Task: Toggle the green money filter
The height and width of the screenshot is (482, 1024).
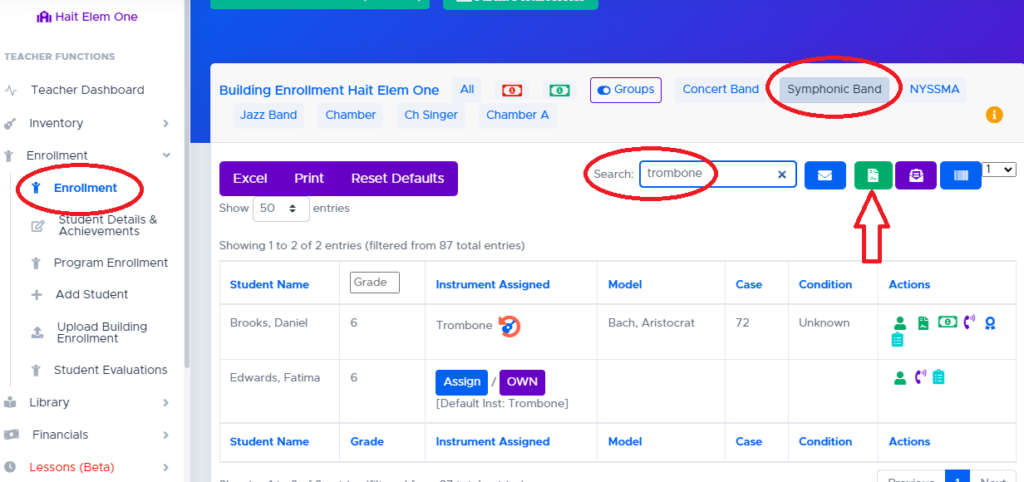Action: [560, 90]
